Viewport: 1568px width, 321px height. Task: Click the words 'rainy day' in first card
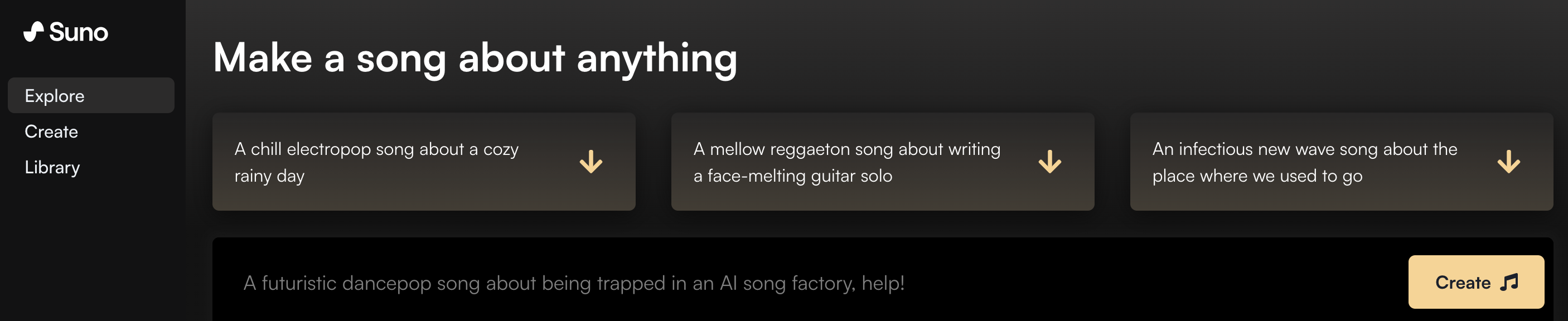pos(269,176)
